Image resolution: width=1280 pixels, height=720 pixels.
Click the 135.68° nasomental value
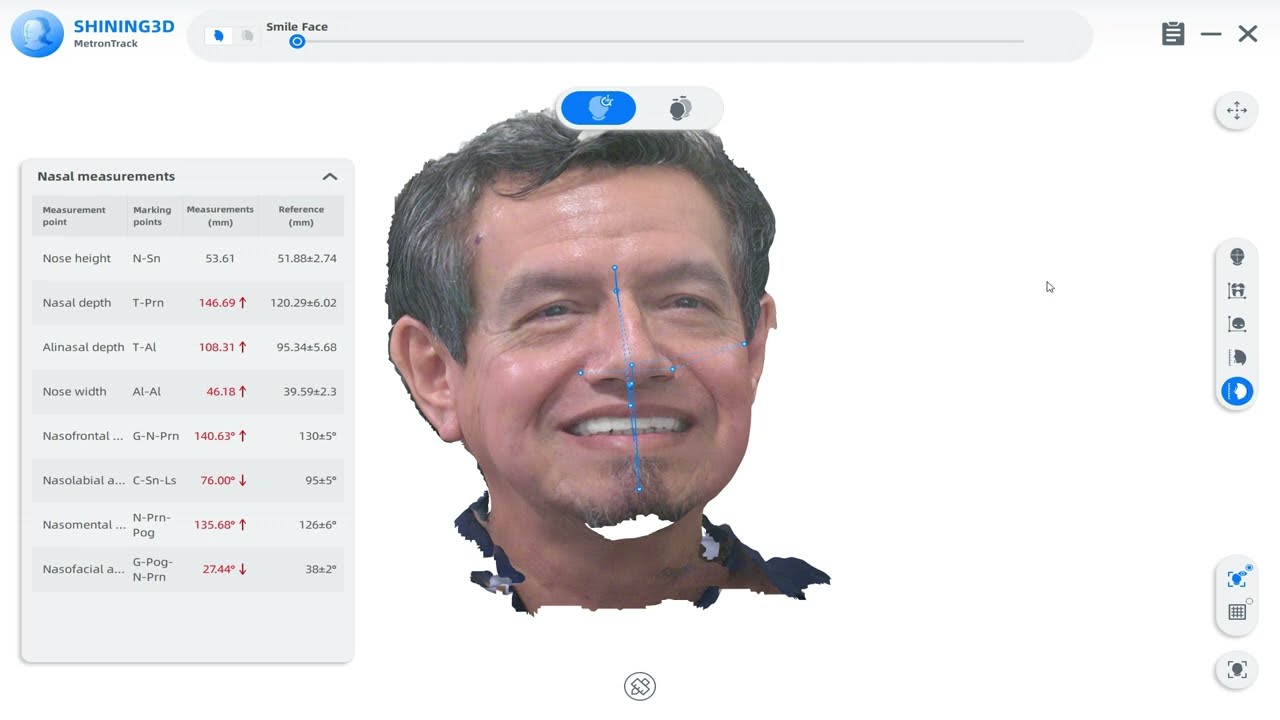tap(214, 524)
